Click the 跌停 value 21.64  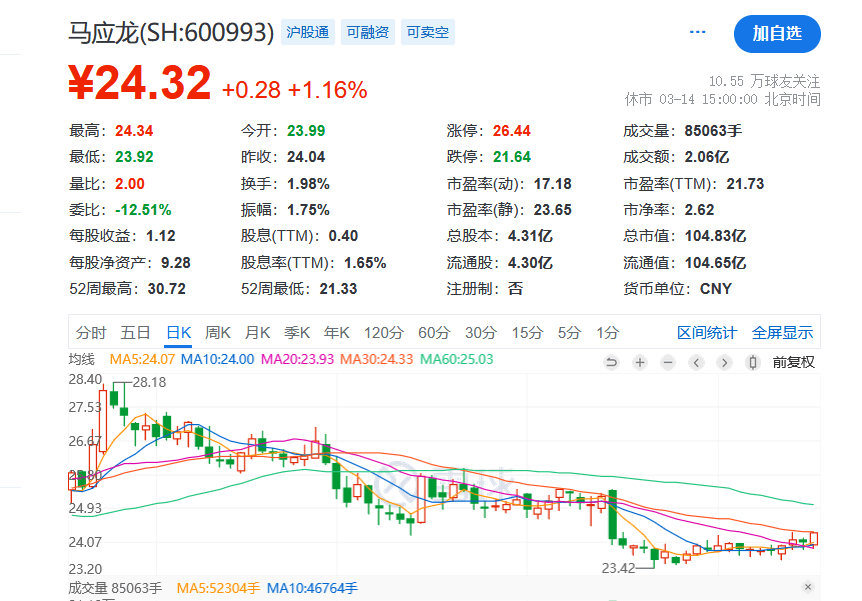coord(512,157)
